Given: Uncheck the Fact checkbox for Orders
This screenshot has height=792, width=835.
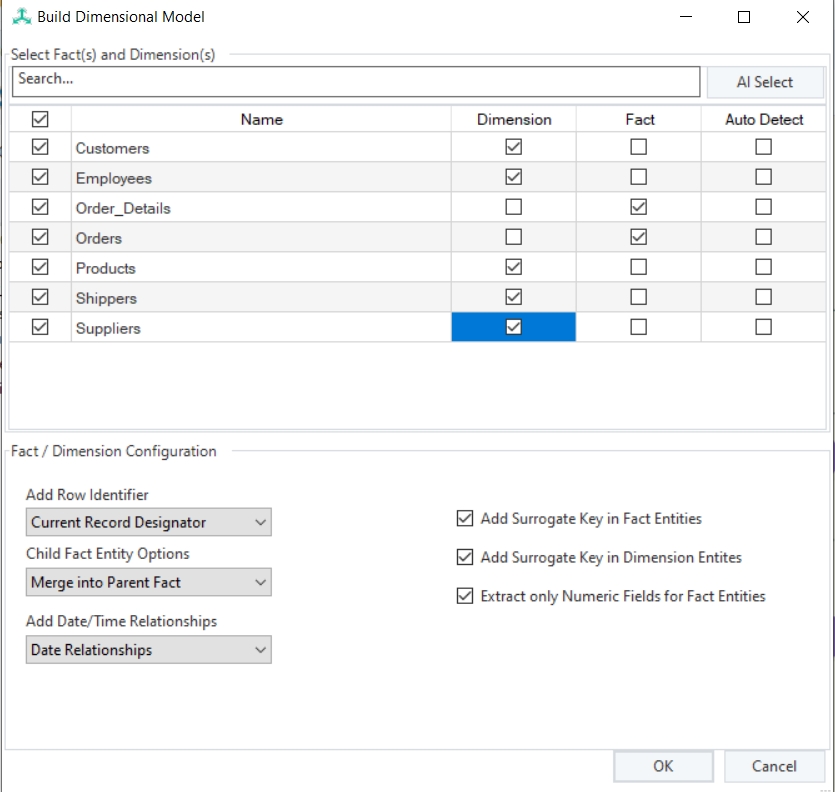Looking at the screenshot, I should (x=639, y=237).
